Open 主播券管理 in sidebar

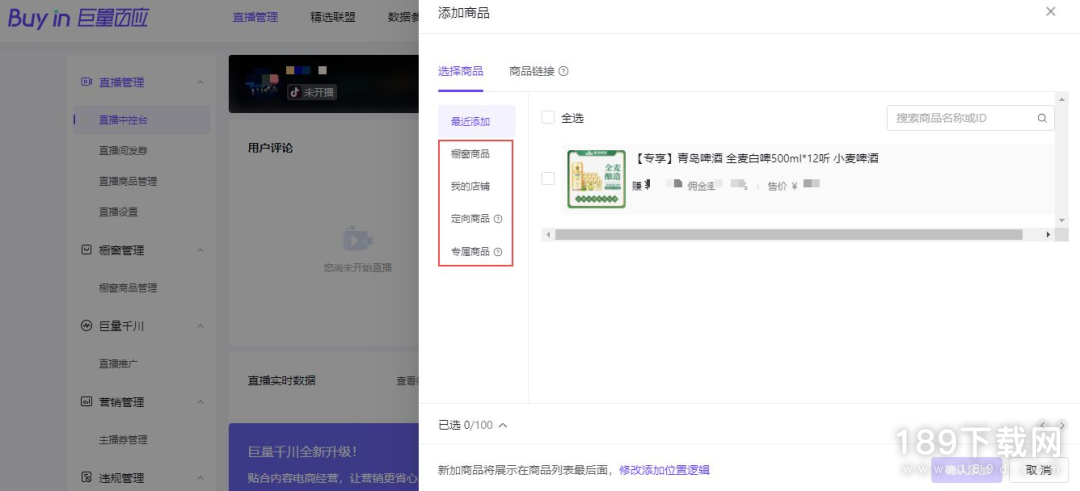[x=123, y=439]
